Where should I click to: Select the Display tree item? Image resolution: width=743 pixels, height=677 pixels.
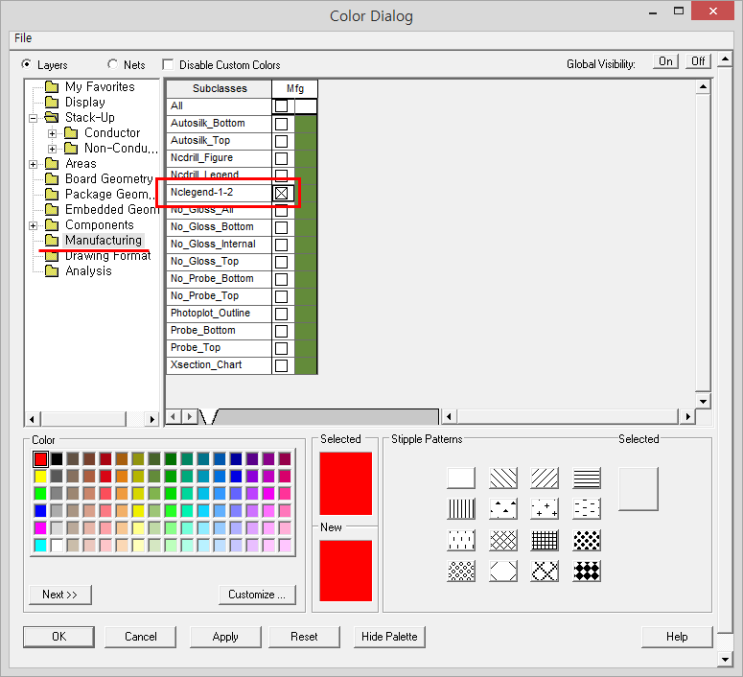click(x=85, y=102)
